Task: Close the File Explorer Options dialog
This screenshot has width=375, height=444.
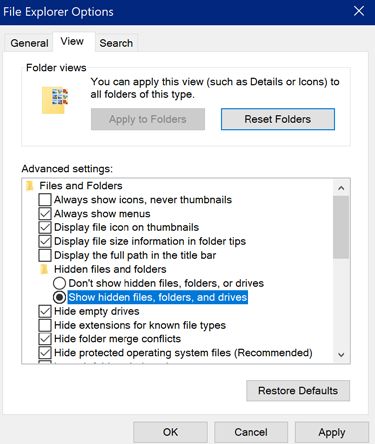Action: pos(359,11)
